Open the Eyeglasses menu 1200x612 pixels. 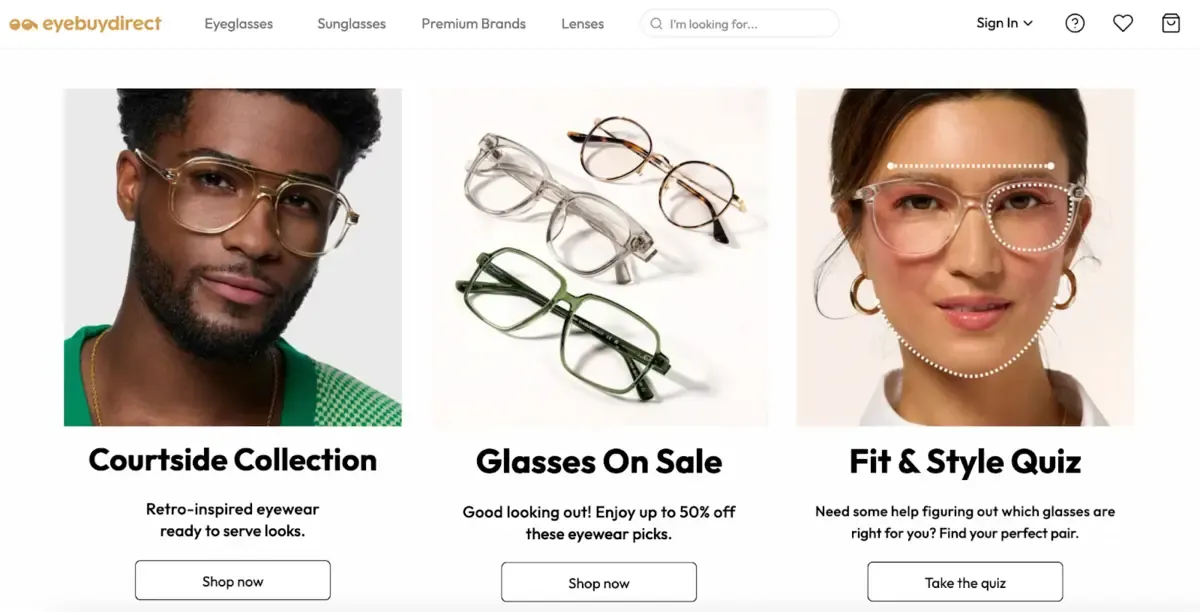238,23
